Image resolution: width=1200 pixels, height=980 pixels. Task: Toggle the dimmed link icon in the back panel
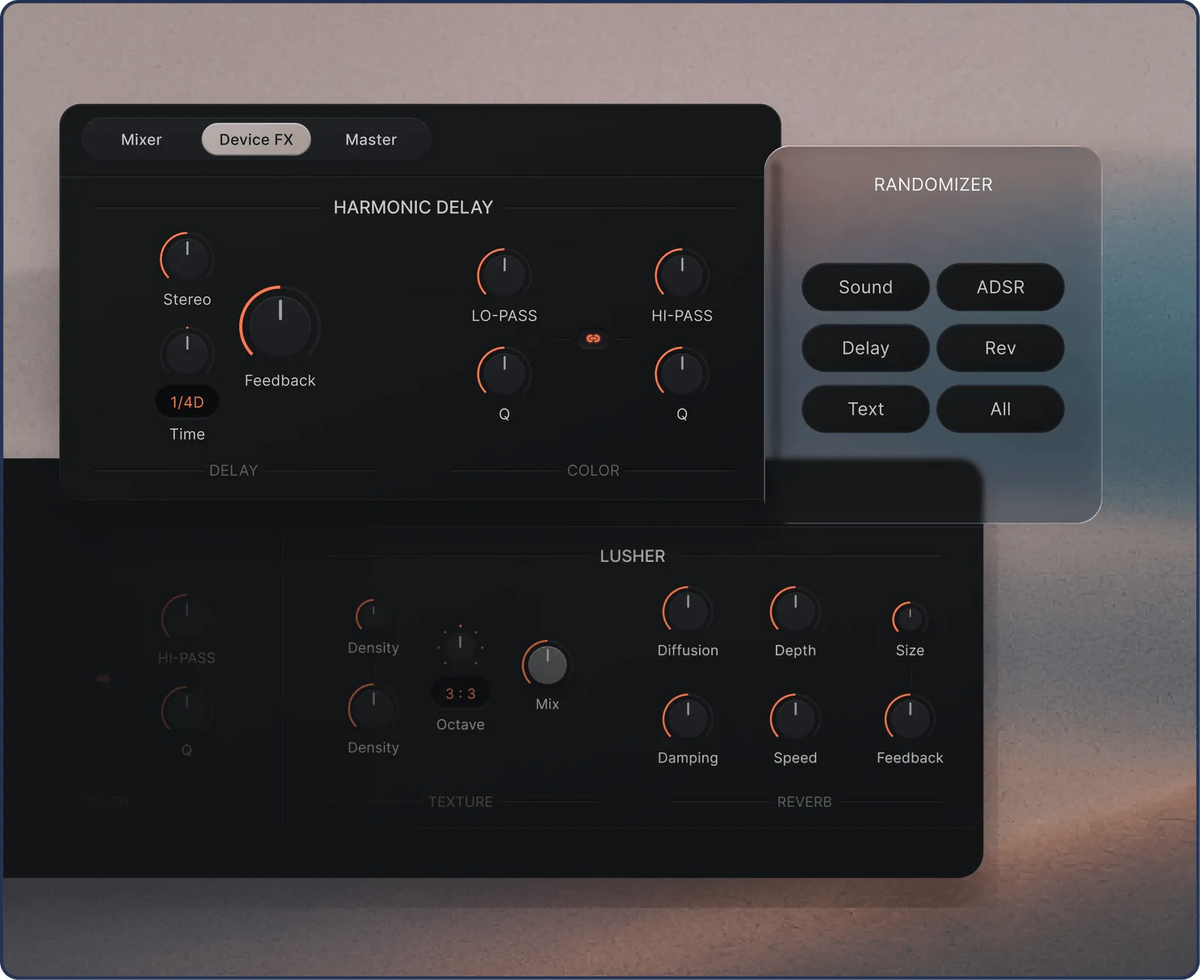pyautogui.click(x=103, y=679)
